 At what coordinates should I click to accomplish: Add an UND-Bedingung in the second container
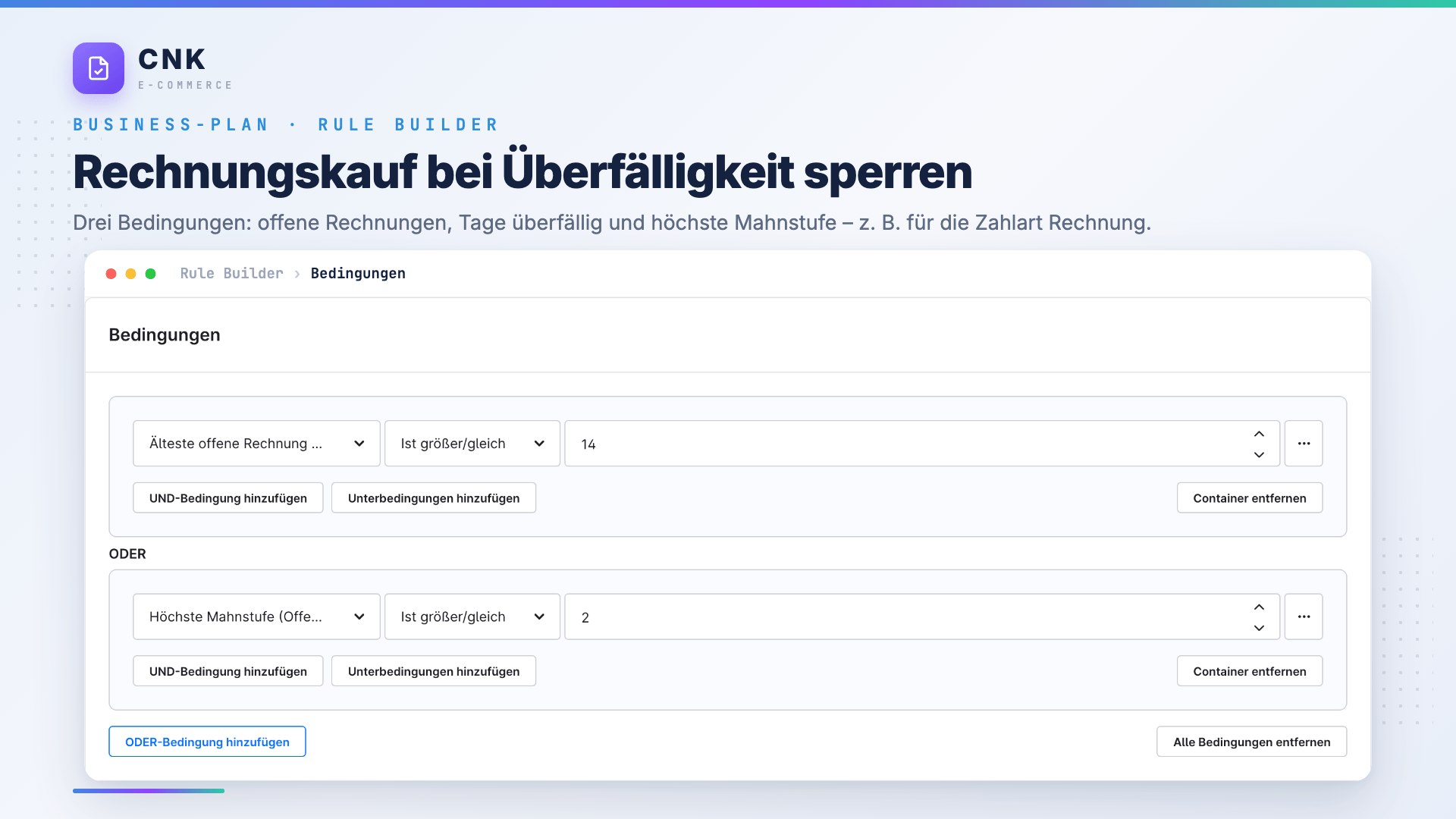(x=228, y=671)
